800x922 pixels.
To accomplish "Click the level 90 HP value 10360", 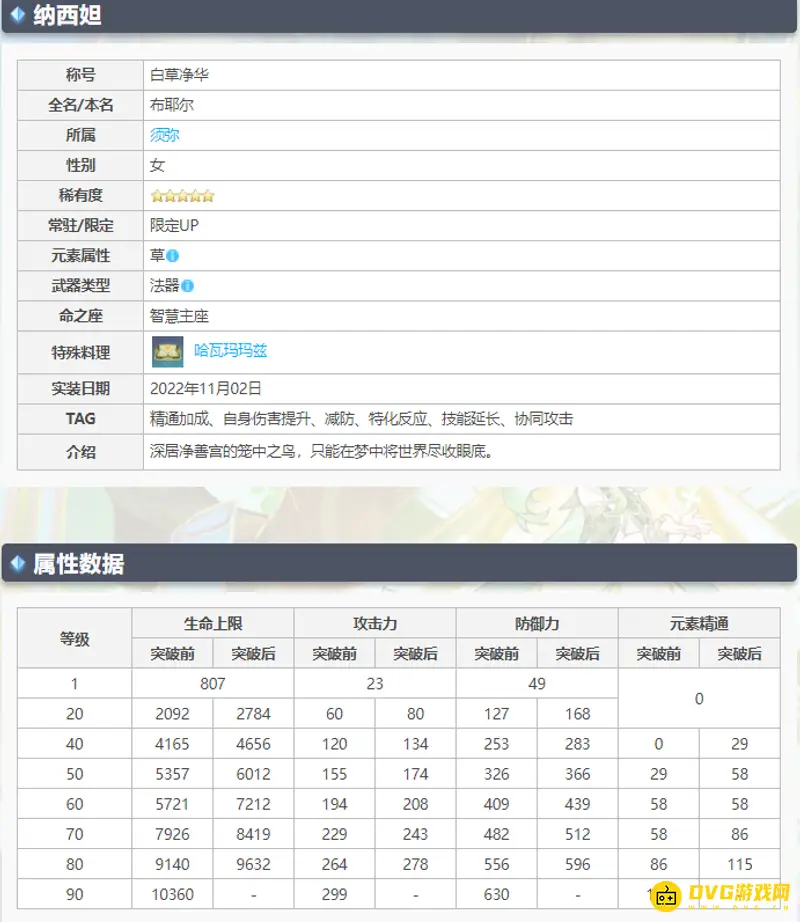I will [172, 894].
